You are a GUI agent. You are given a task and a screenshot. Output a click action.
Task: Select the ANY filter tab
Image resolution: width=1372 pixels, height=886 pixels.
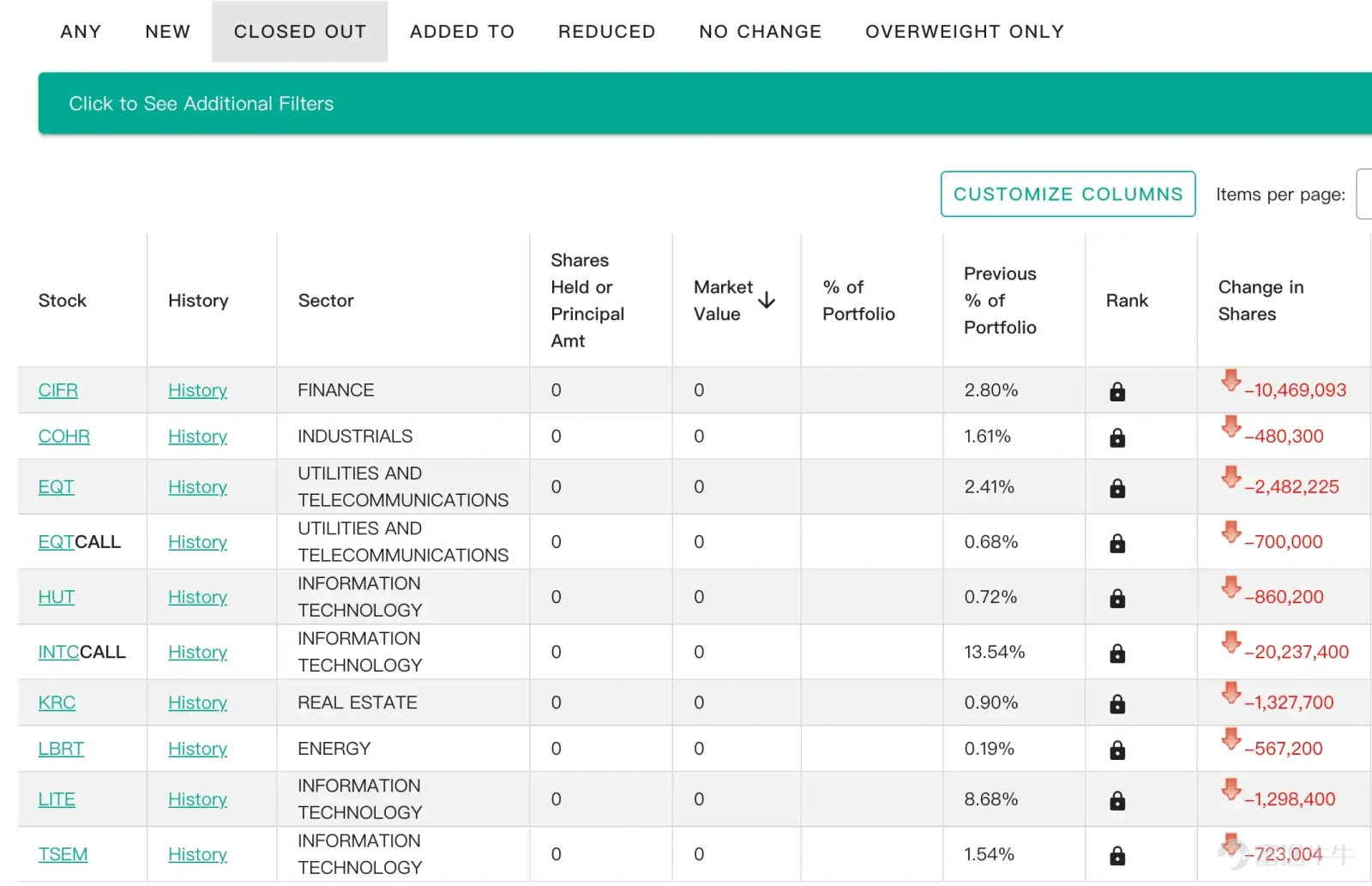(x=81, y=32)
